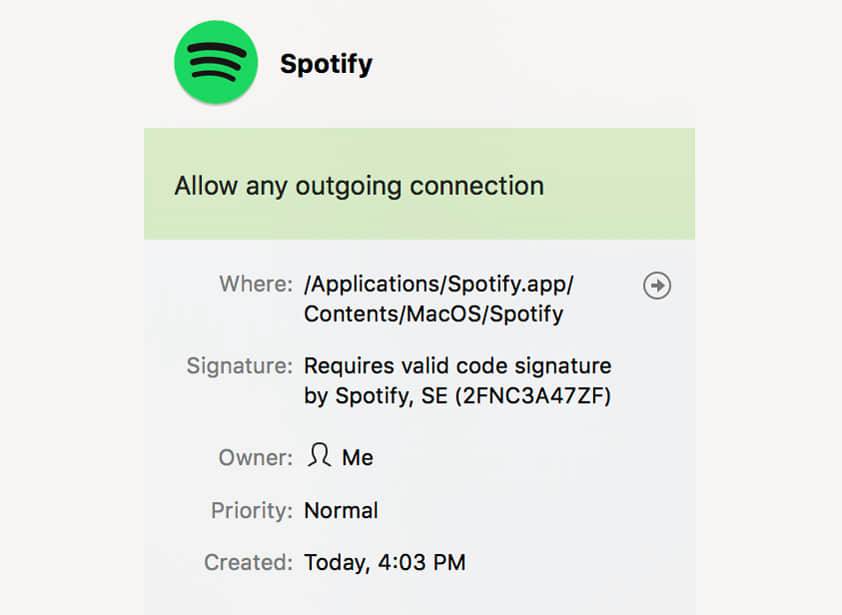This screenshot has width=842, height=615.
Task: Click the Where: field label
Action: [256, 284]
